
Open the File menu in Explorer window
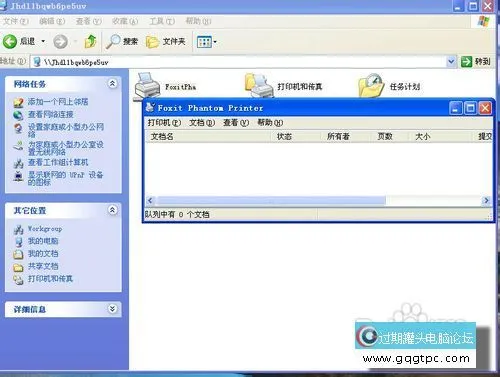tap(16, 21)
